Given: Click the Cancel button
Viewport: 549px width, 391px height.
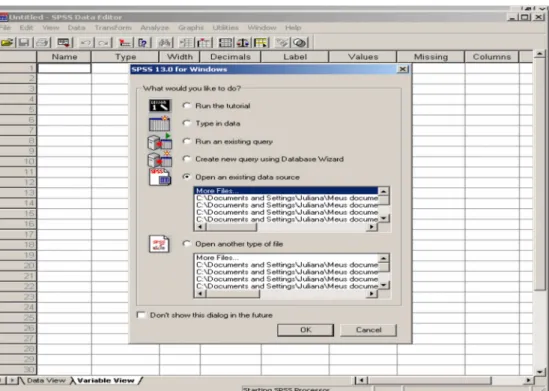Looking at the screenshot, I should (x=368, y=330).
